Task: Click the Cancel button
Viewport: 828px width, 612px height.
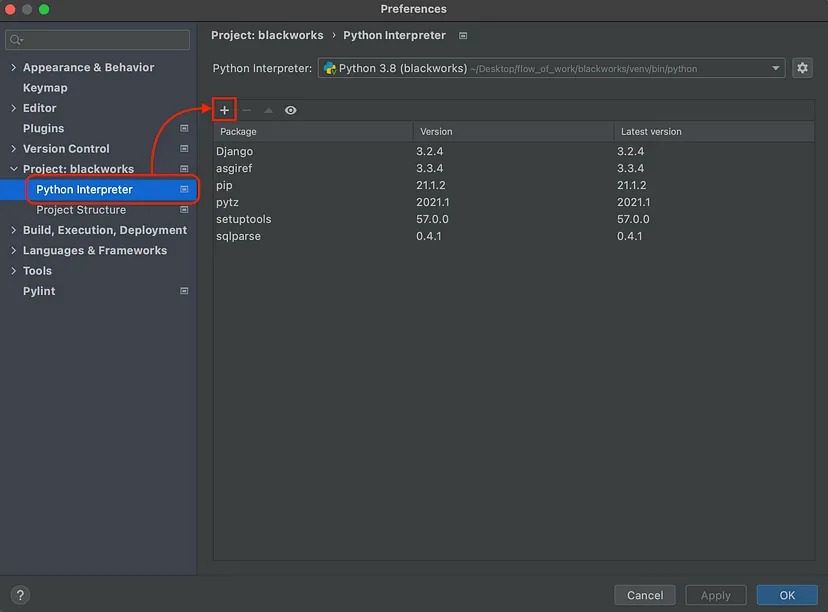Action: coord(645,595)
